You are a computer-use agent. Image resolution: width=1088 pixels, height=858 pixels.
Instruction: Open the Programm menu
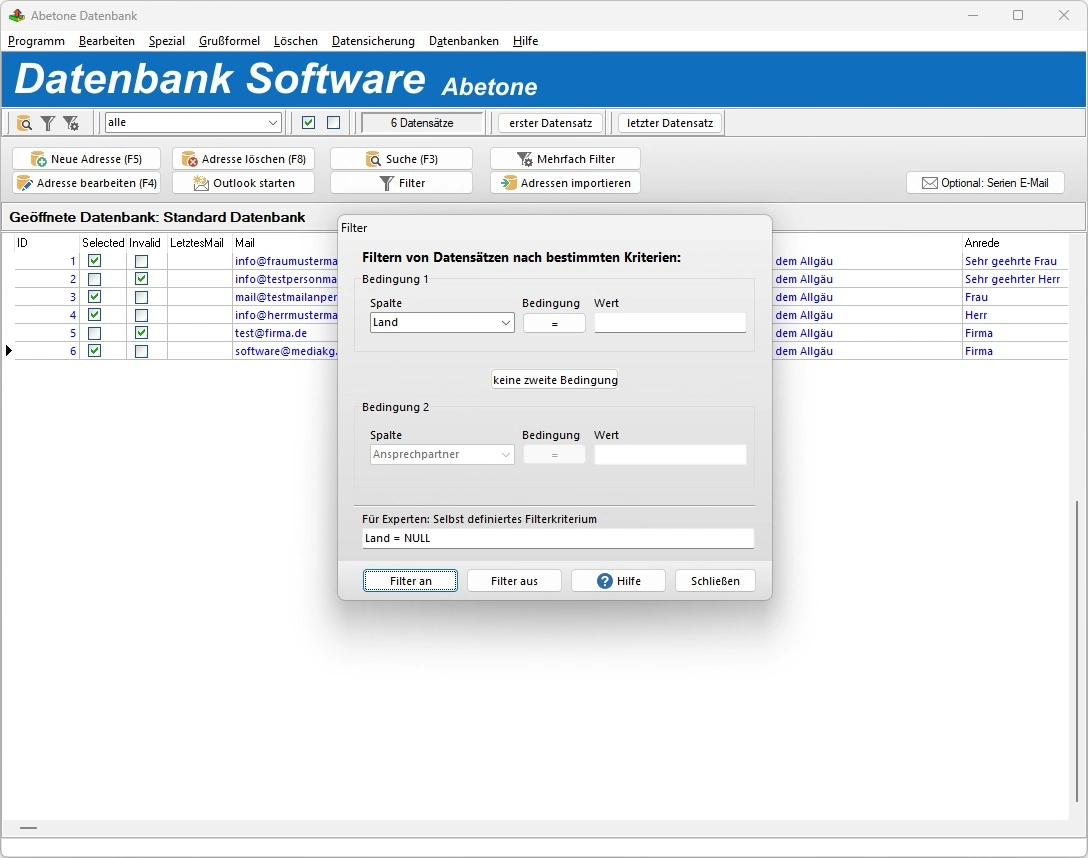(x=36, y=41)
